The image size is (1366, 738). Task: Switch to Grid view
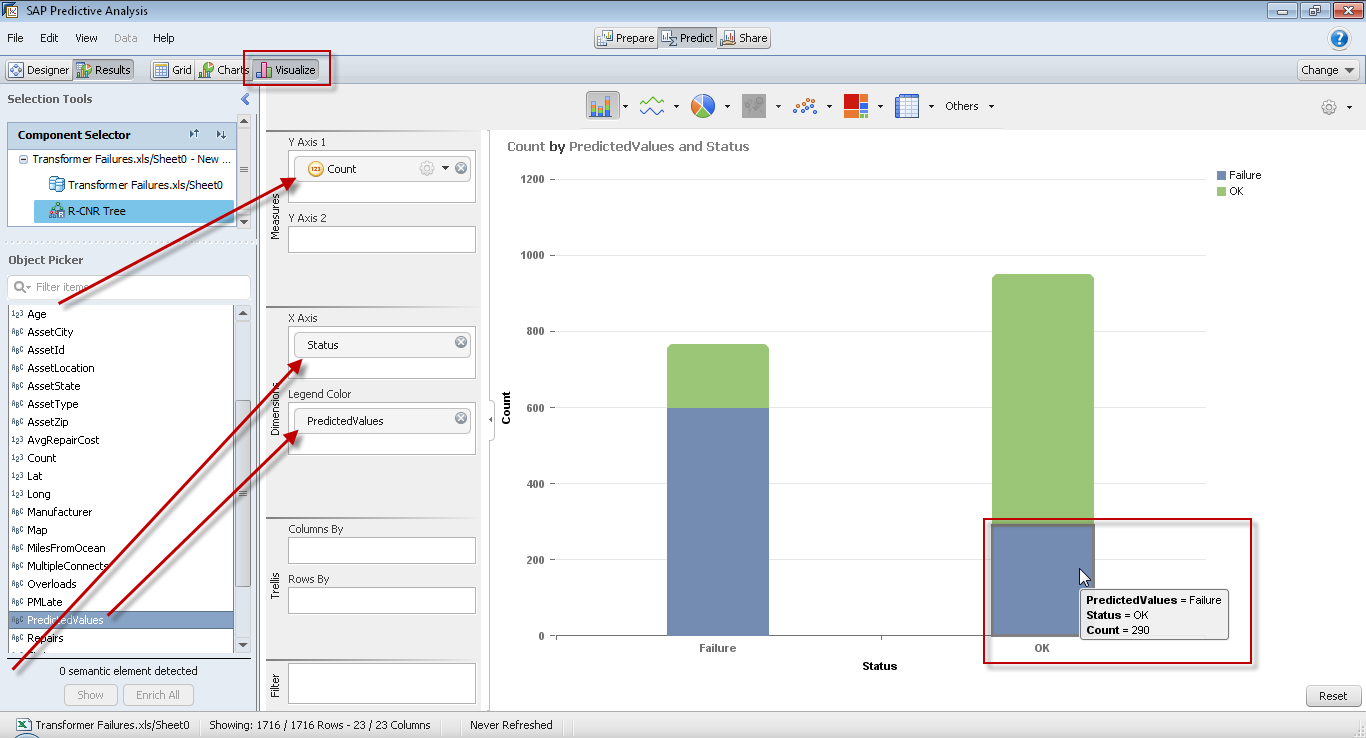(x=172, y=70)
